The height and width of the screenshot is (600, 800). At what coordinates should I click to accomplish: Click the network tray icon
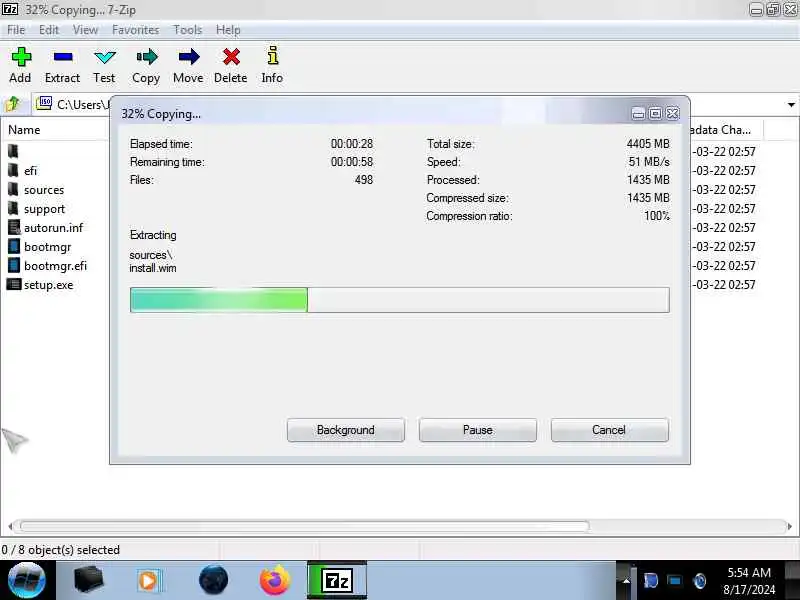674,581
